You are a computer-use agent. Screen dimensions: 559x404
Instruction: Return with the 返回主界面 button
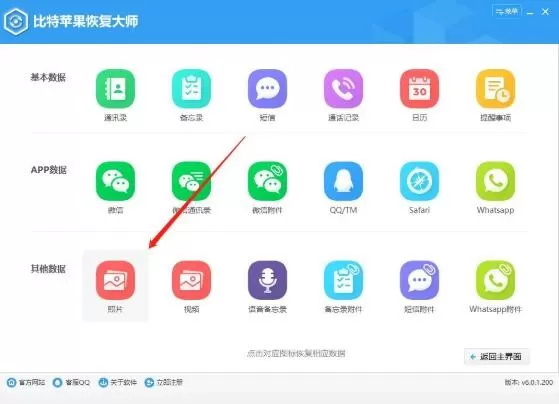[x=497, y=356]
